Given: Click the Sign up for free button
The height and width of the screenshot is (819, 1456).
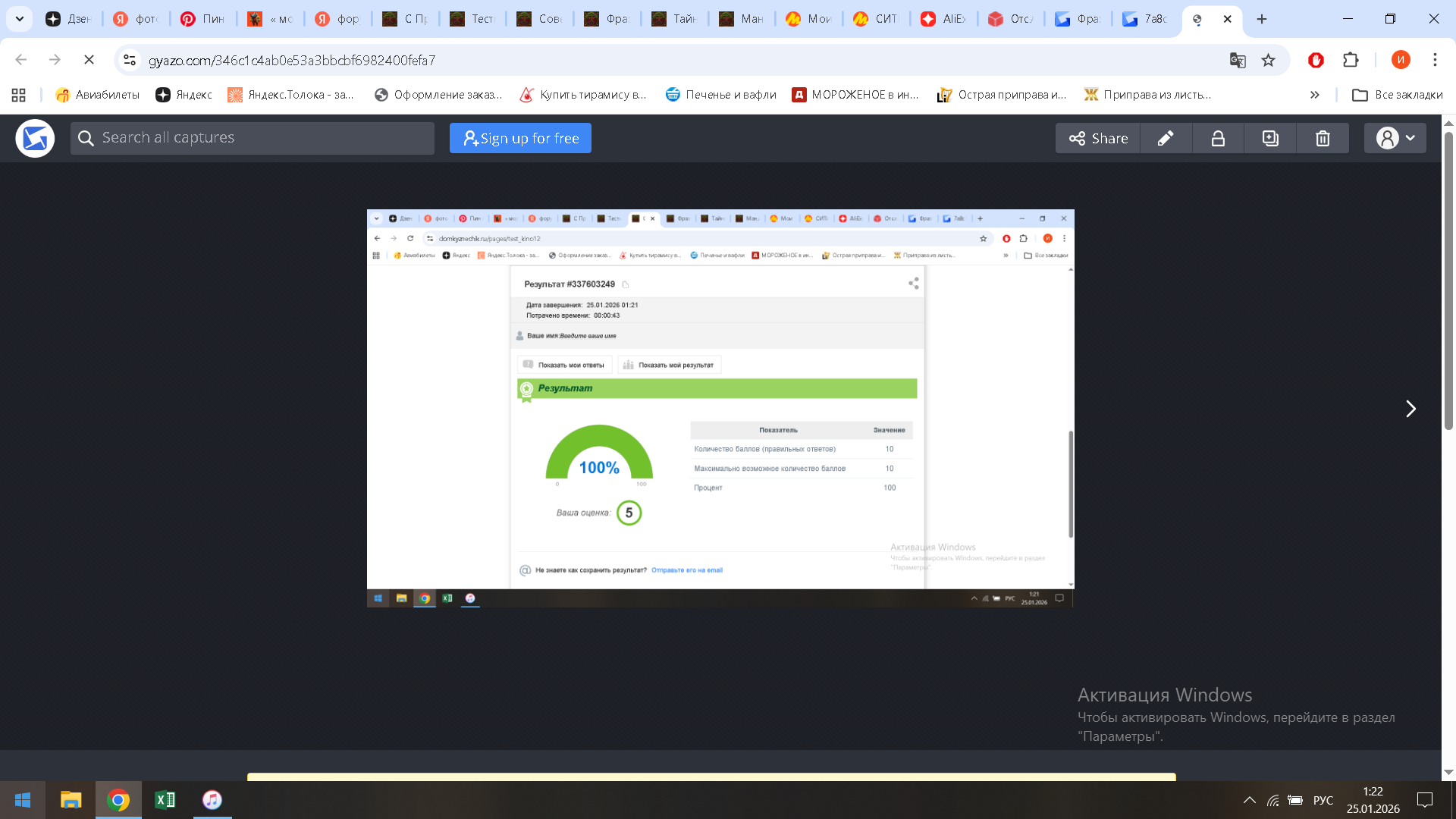Looking at the screenshot, I should tap(520, 138).
